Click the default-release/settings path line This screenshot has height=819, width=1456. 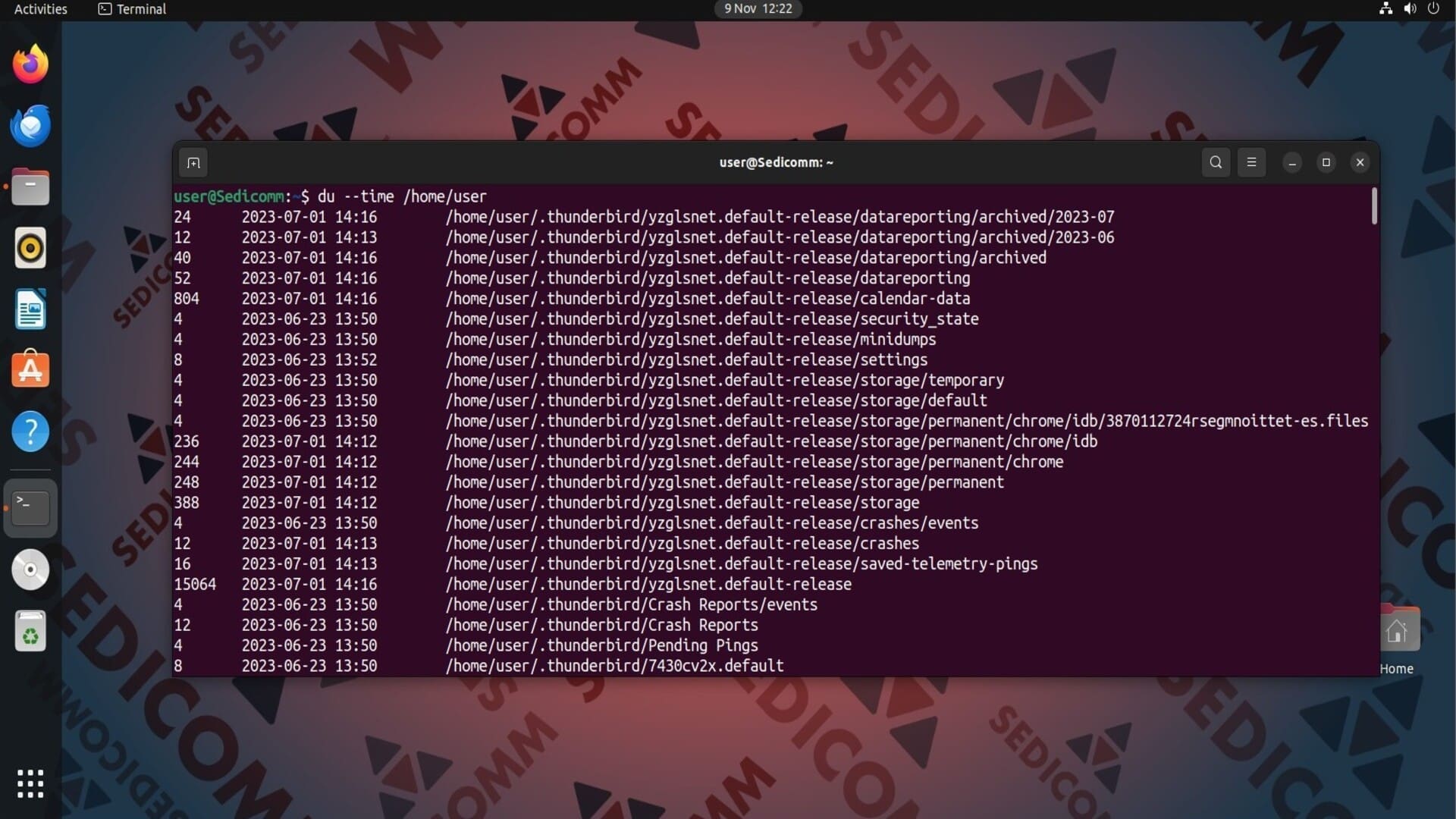[686, 360]
